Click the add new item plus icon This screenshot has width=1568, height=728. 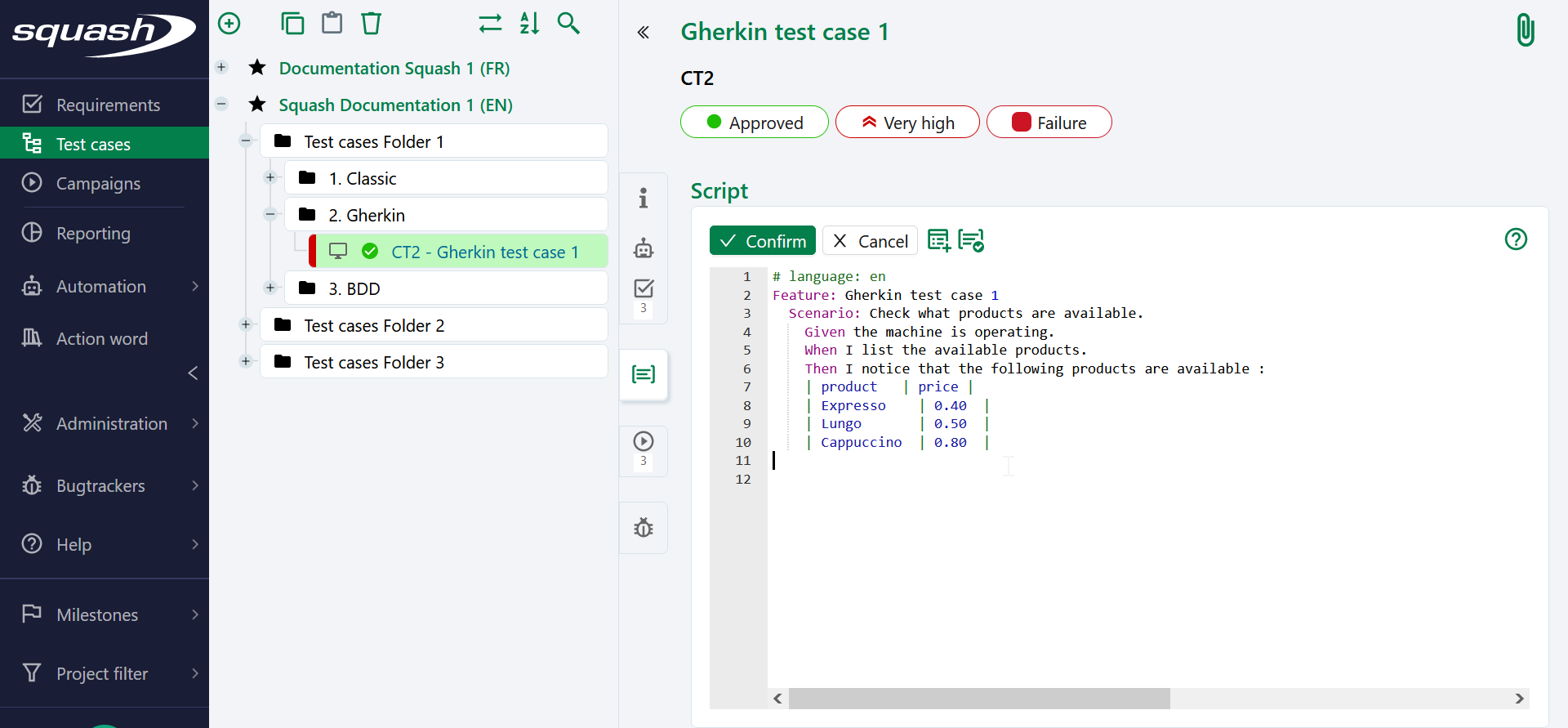[229, 24]
